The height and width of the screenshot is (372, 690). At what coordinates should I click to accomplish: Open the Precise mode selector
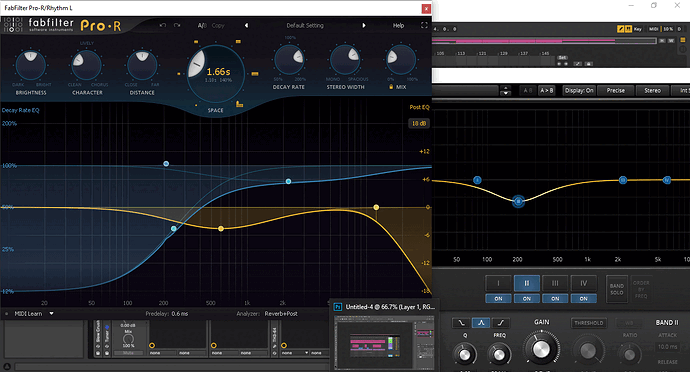[616, 90]
